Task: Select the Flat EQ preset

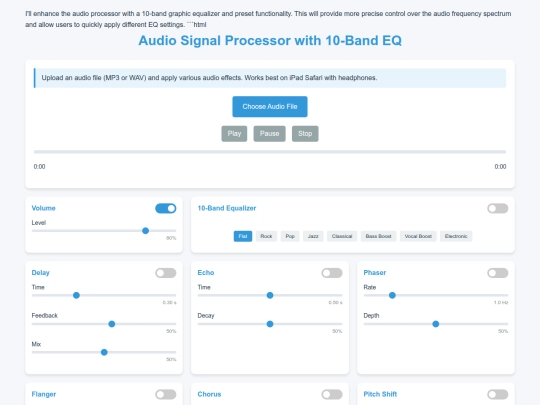Action: 243,236
